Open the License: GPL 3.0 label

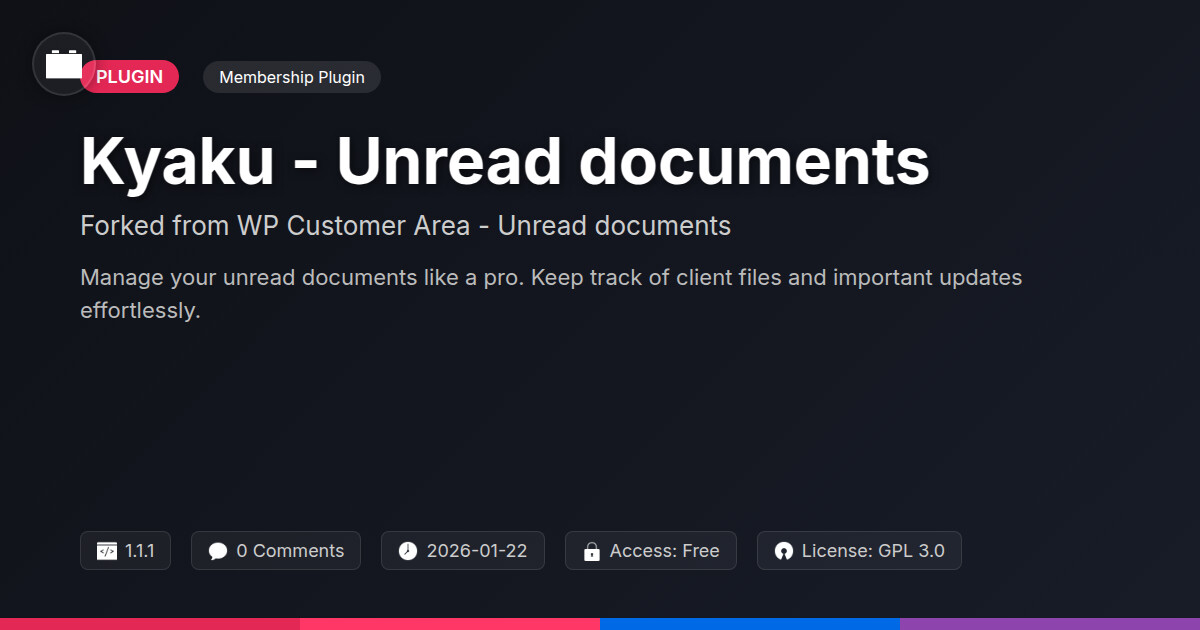click(873, 551)
